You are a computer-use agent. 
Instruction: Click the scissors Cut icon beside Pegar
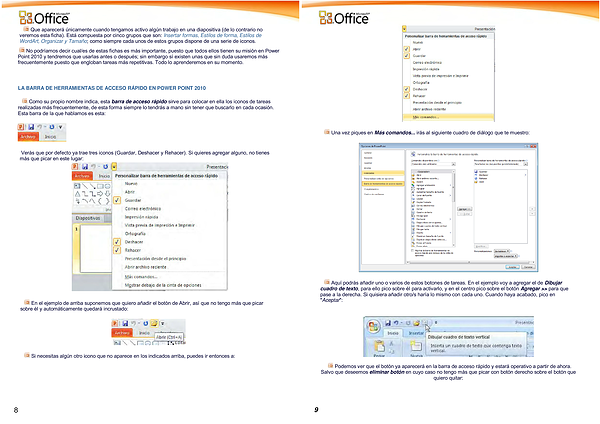[x=391, y=343]
